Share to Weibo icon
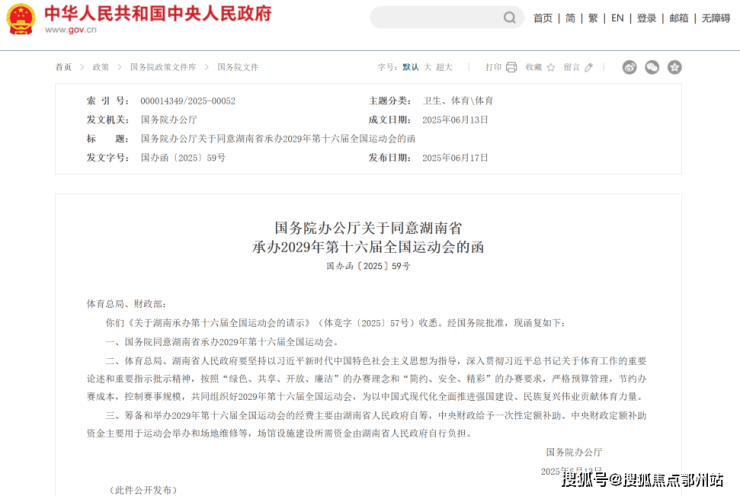Screen dimensions: 740x496 click(630, 67)
